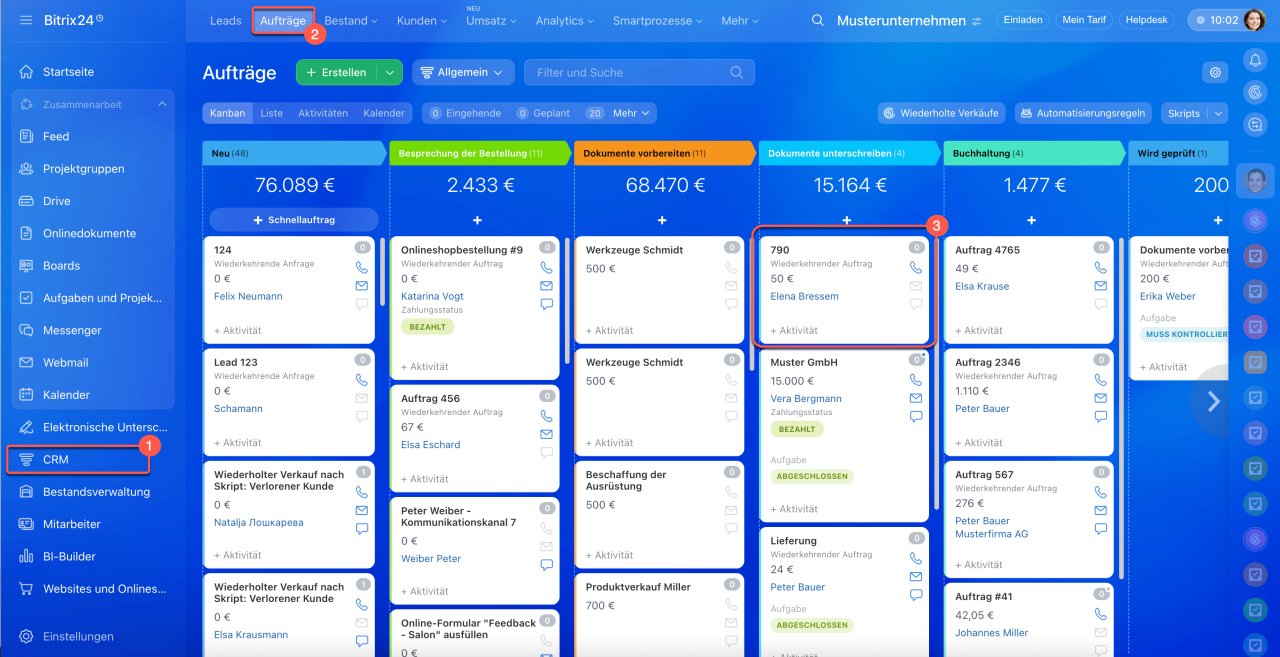Viewport: 1280px width, 657px height.
Task: Click phone icon on Auftrag 4765 card
Action: click(x=1101, y=268)
